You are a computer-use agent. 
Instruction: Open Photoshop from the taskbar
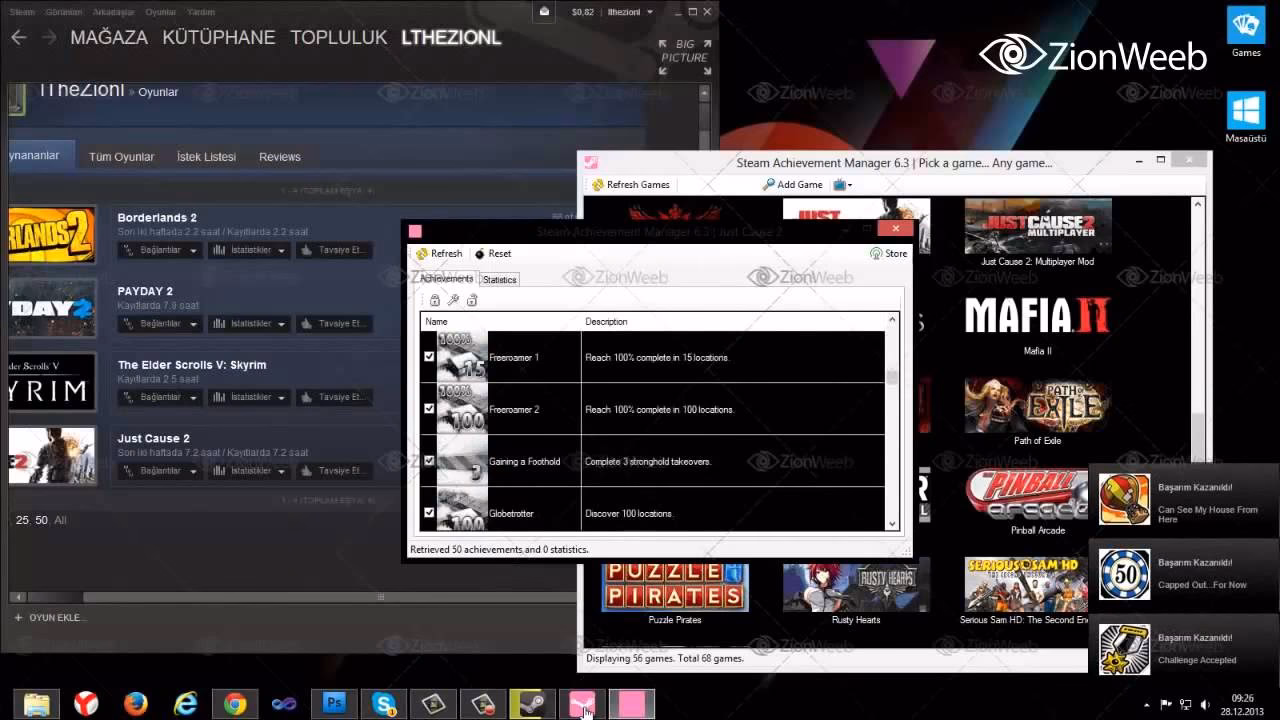pos(334,704)
